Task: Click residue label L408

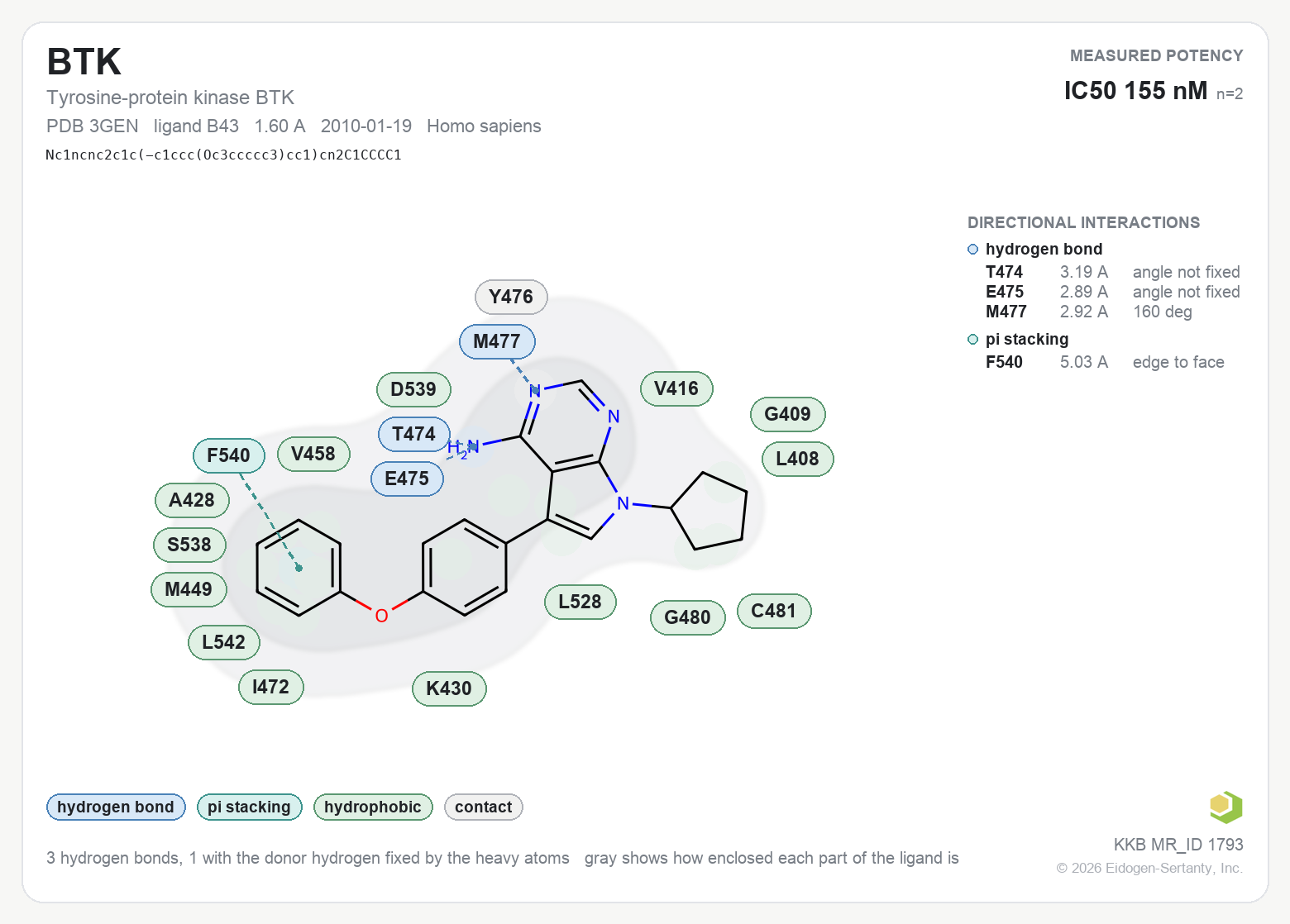Action: (x=798, y=460)
